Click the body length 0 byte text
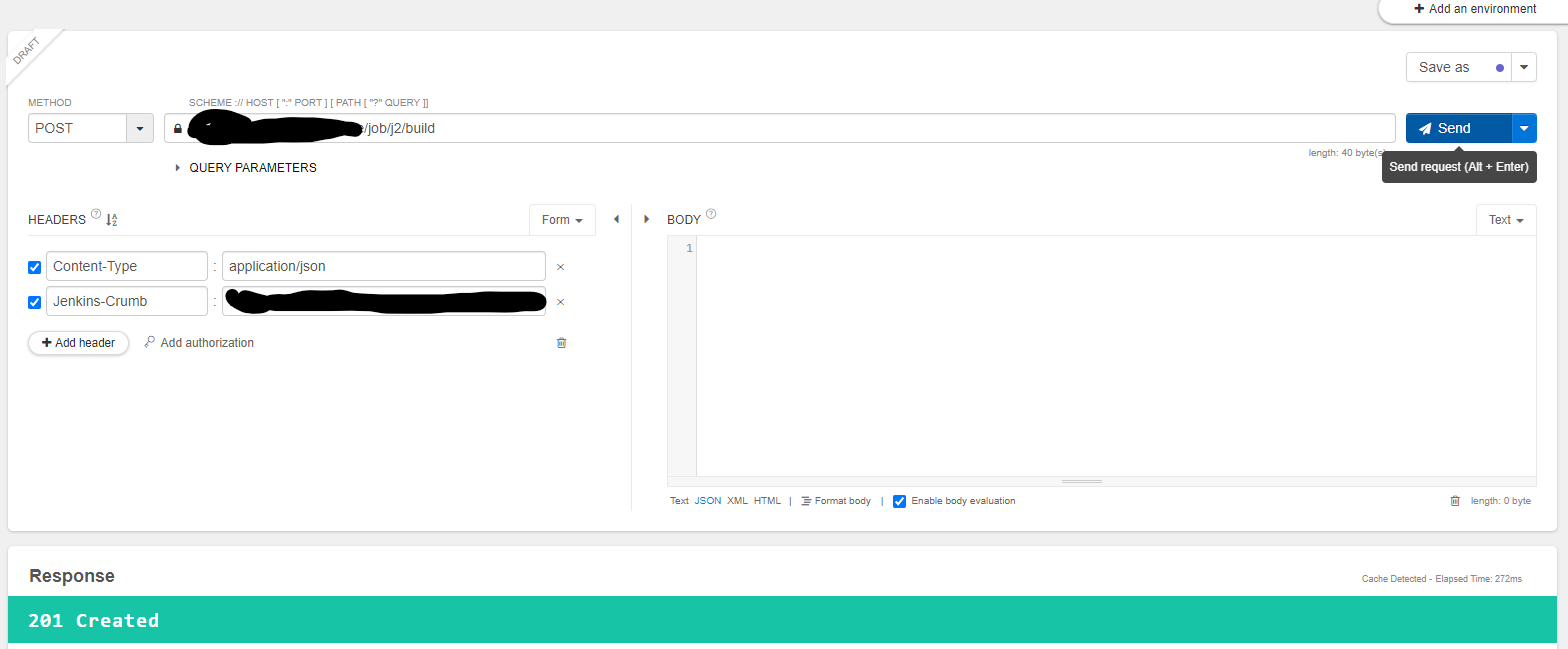 tap(1501, 501)
